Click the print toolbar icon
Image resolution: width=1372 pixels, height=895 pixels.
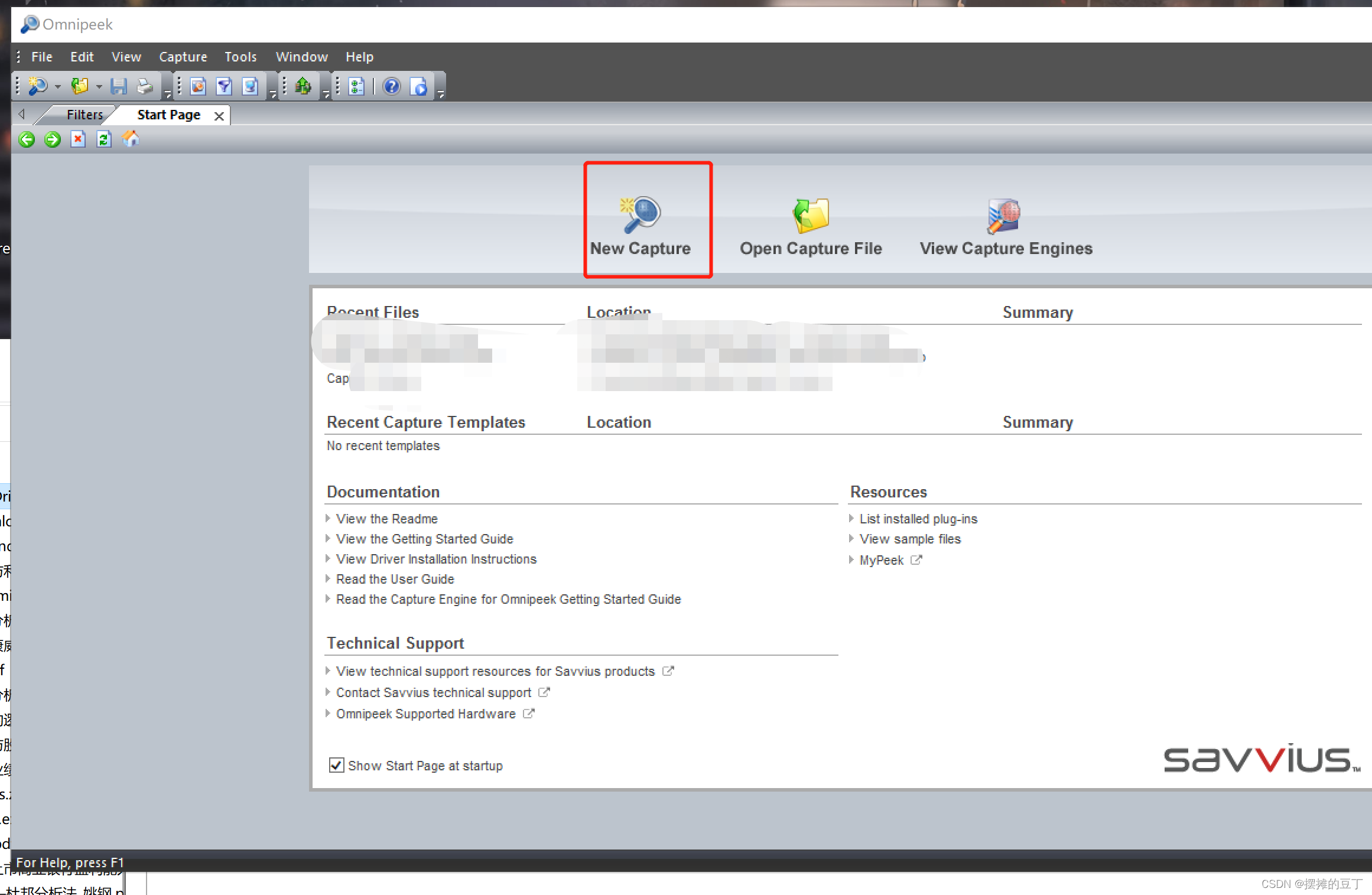point(145,87)
